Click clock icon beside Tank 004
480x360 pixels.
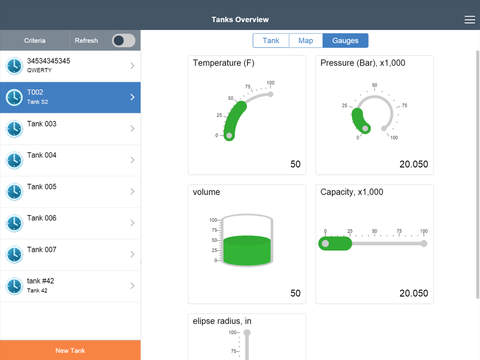(x=15, y=160)
